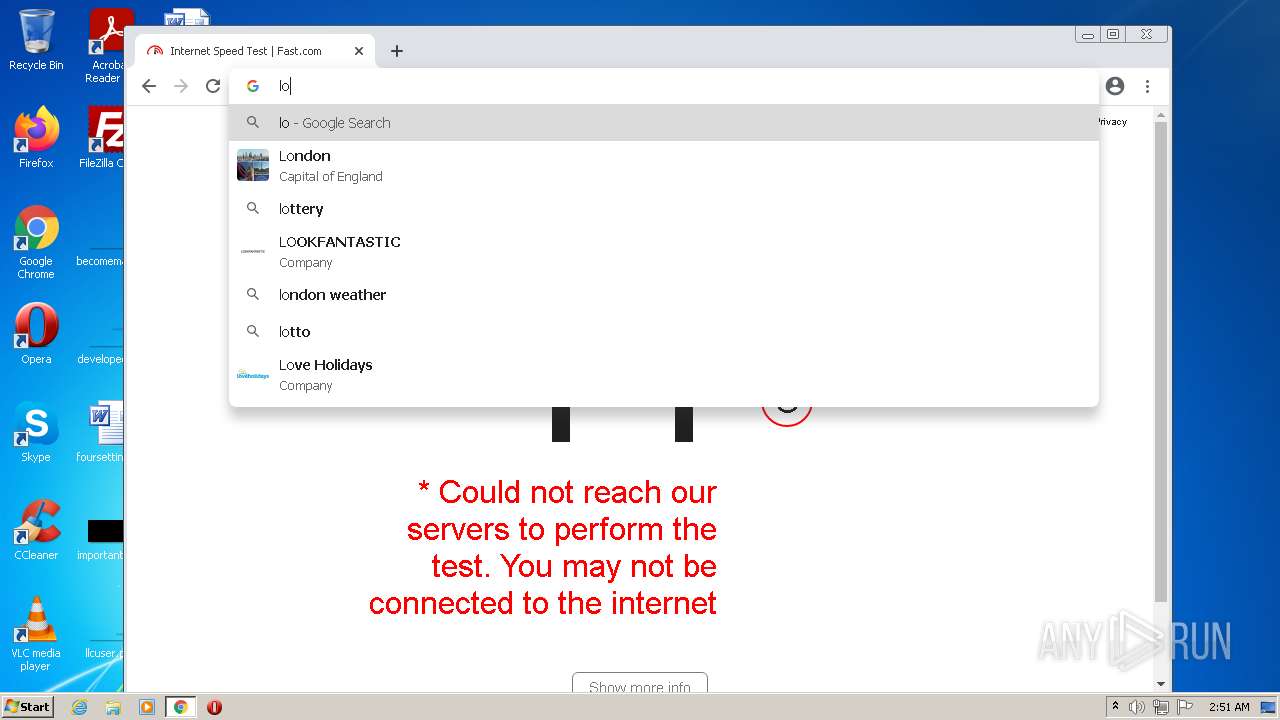Click the Action Center flag icon

[1184, 707]
